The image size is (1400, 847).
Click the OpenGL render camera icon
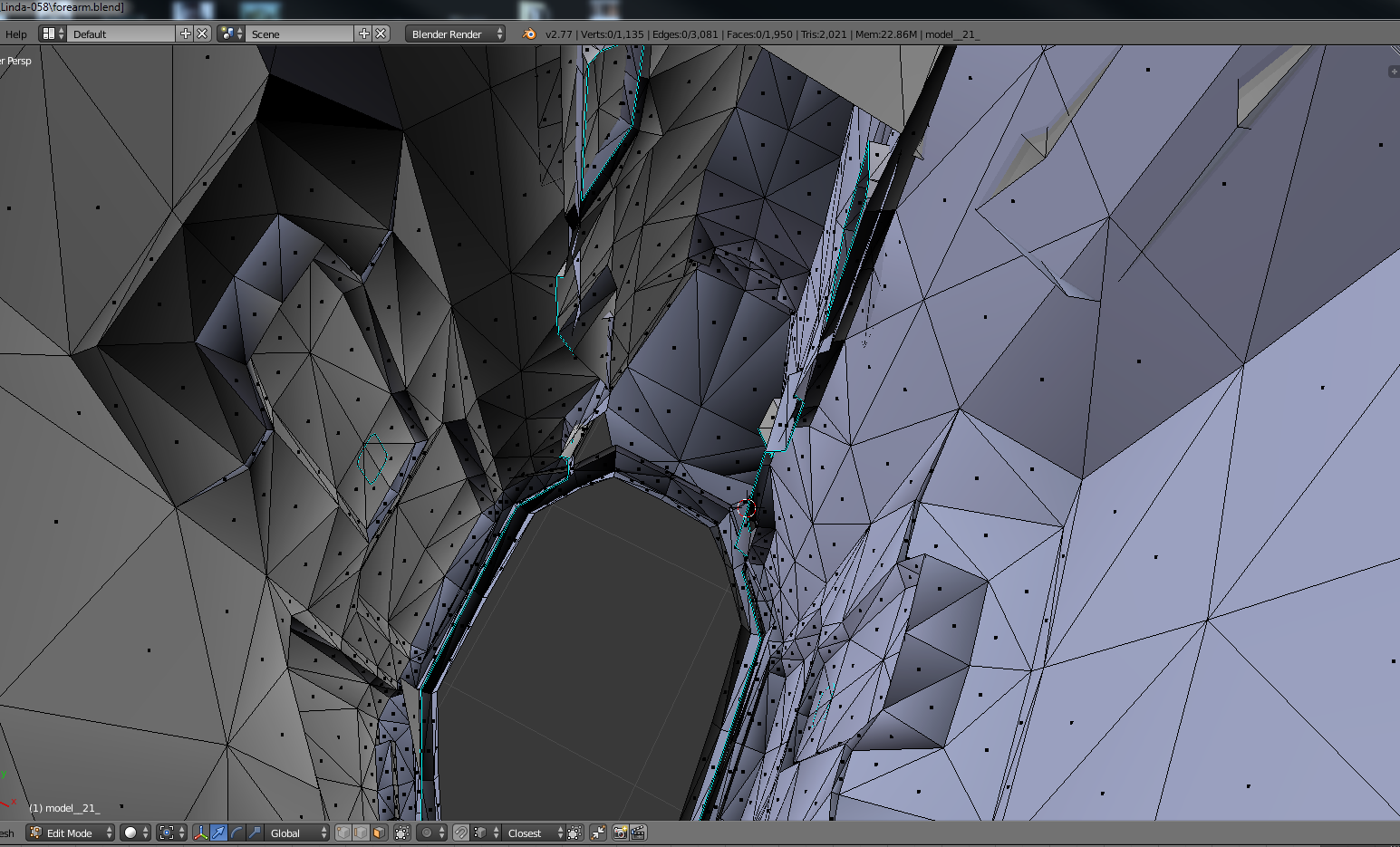(x=621, y=833)
